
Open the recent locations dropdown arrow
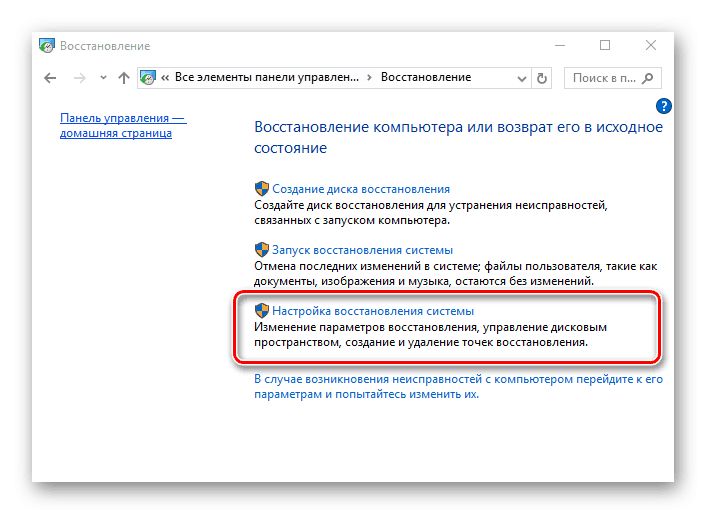pyautogui.click(x=101, y=78)
